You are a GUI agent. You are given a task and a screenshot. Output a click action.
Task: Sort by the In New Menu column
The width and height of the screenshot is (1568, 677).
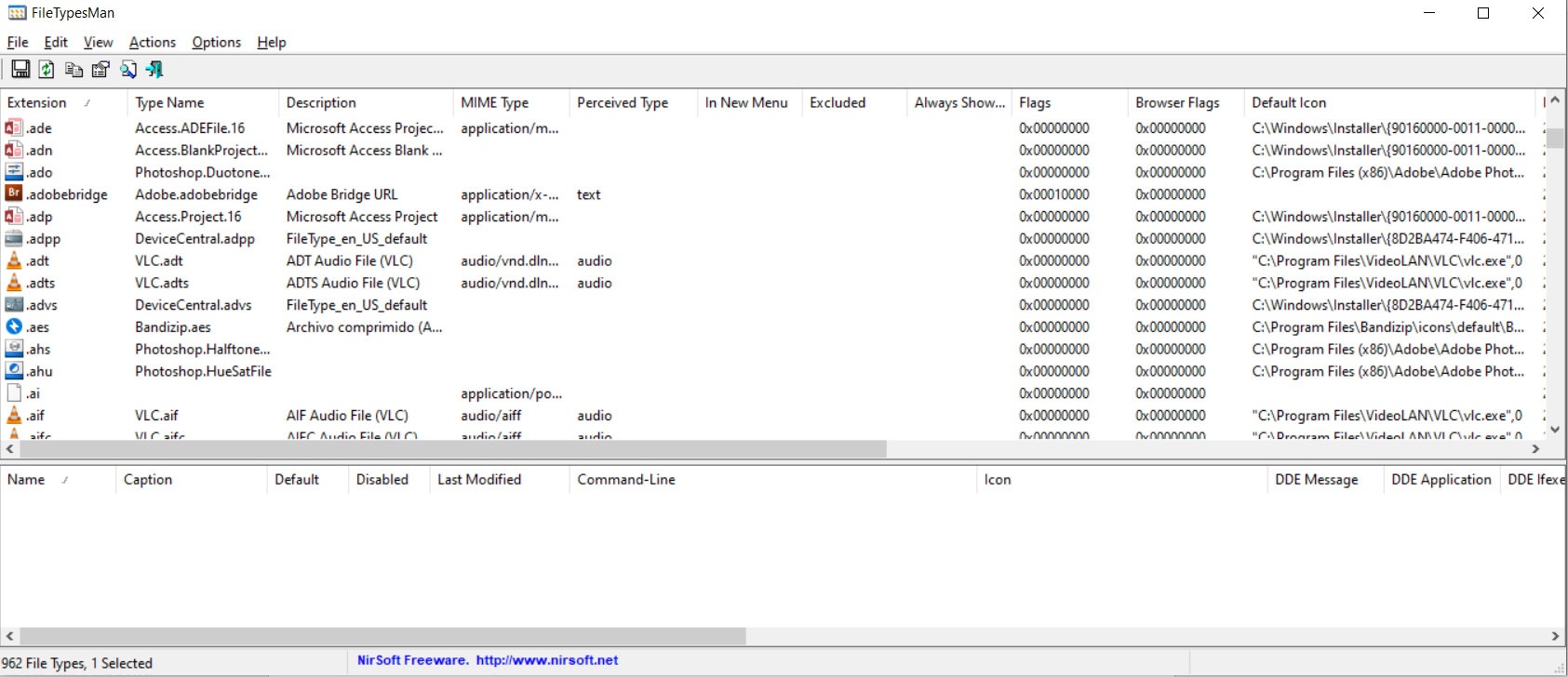749,102
